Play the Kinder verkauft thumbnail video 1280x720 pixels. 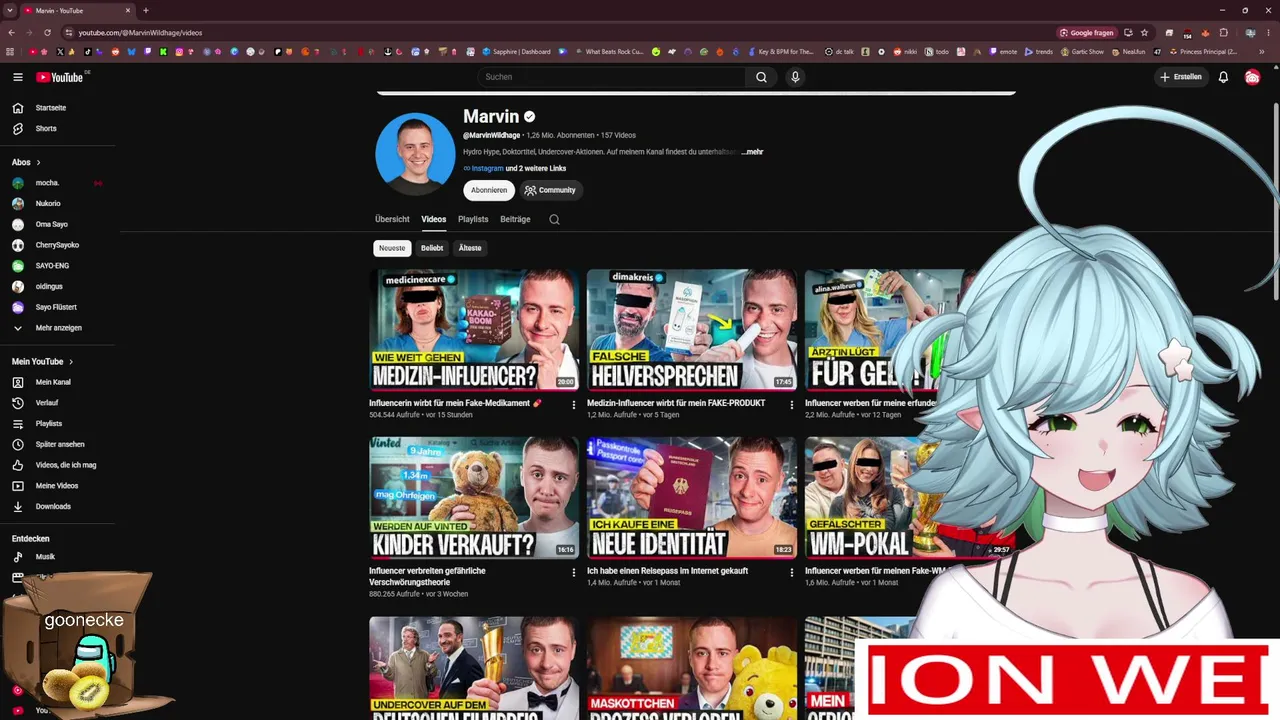(474, 497)
